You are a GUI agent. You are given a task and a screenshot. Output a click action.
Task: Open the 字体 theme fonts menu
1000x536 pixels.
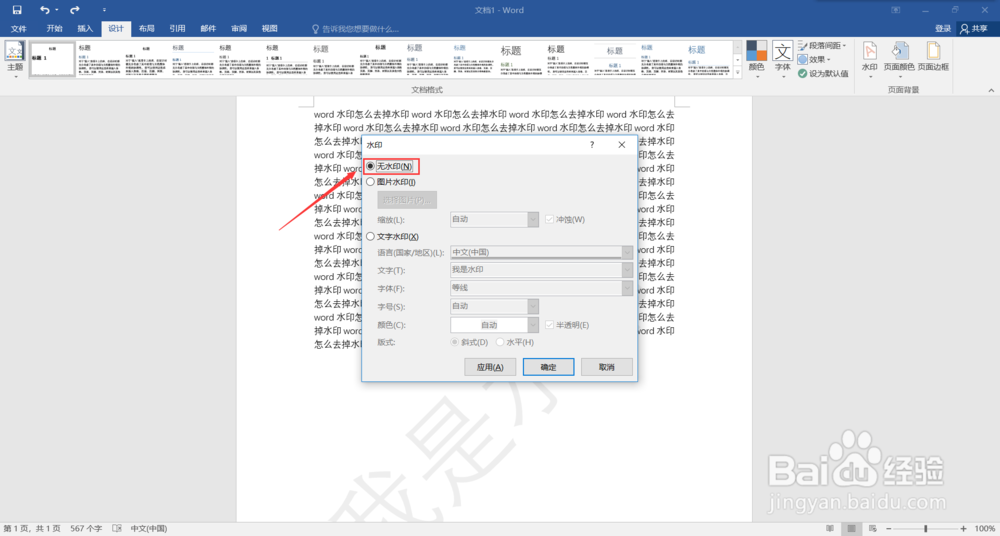(x=783, y=59)
